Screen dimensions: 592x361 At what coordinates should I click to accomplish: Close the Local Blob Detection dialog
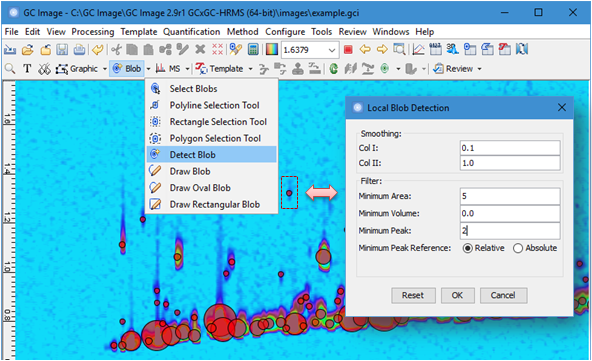562,108
